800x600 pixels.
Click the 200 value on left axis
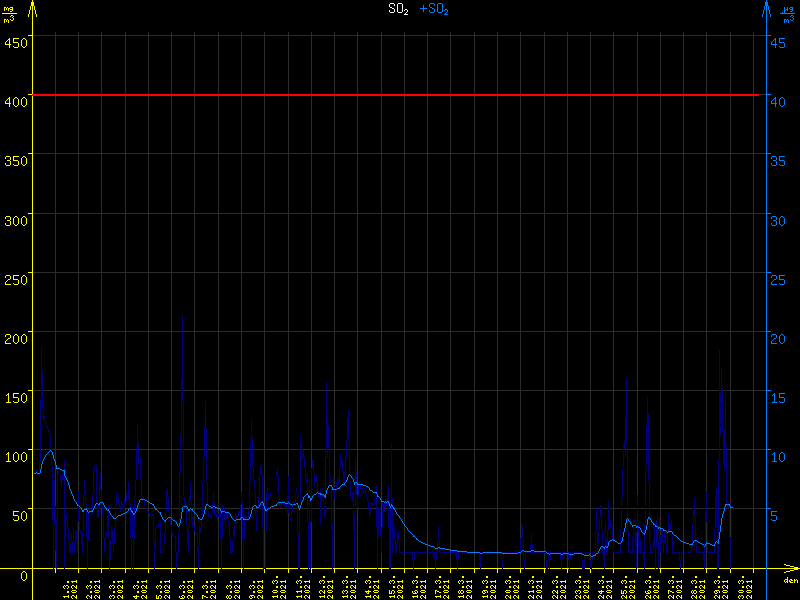(16, 333)
